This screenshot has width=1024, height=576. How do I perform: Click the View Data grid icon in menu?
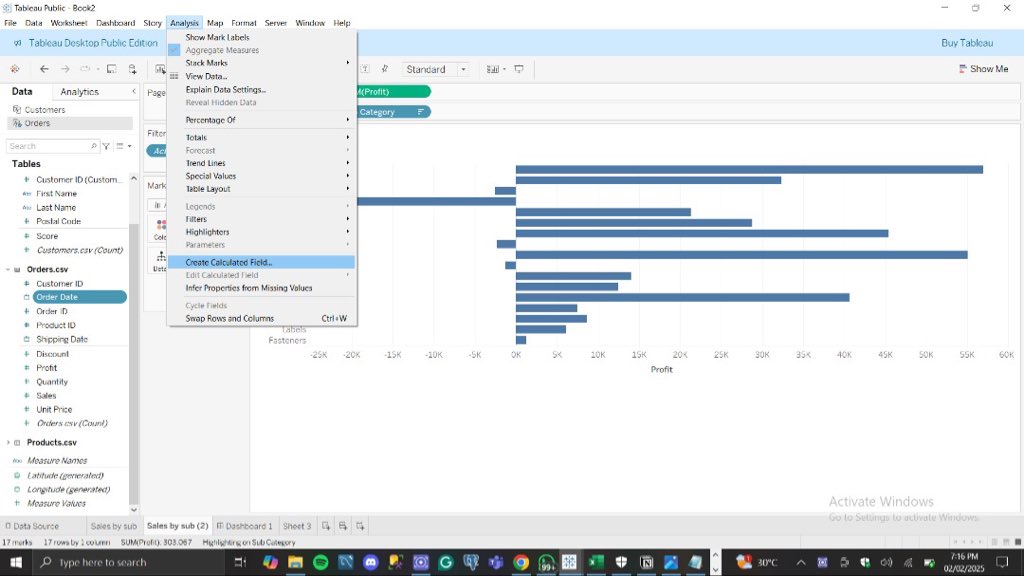(174, 76)
